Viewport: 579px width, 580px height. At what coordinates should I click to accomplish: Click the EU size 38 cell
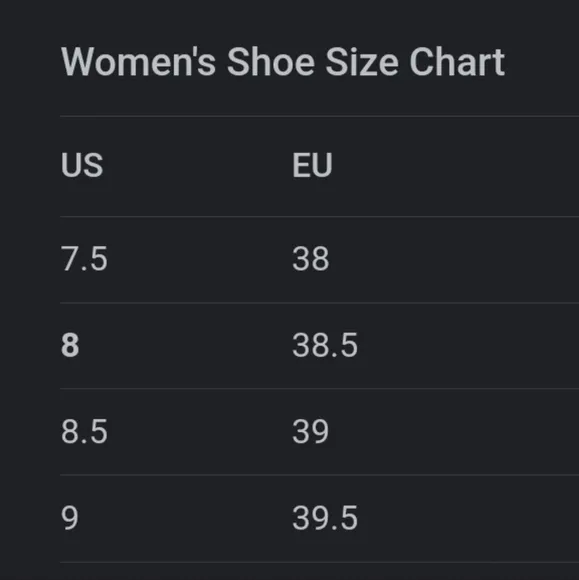(x=310, y=259)
